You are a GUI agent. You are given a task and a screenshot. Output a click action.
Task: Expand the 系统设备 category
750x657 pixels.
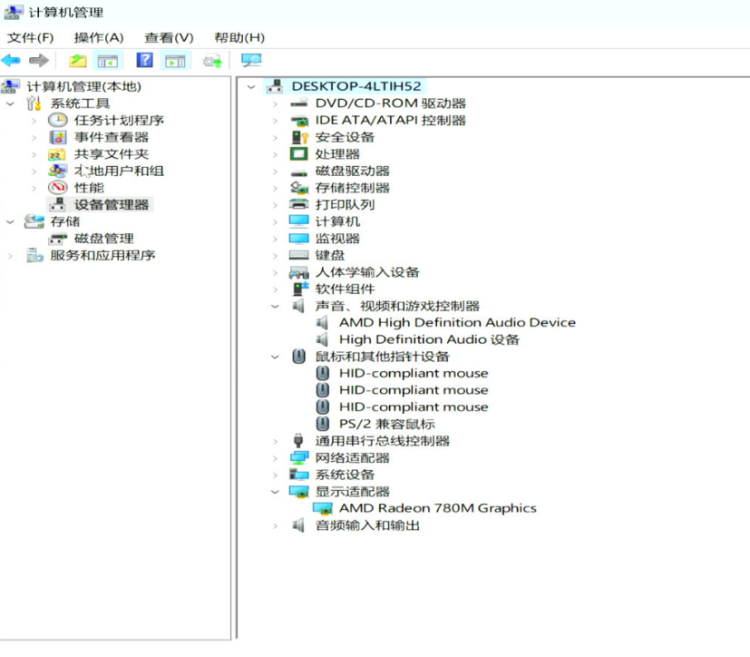[275, 475]
